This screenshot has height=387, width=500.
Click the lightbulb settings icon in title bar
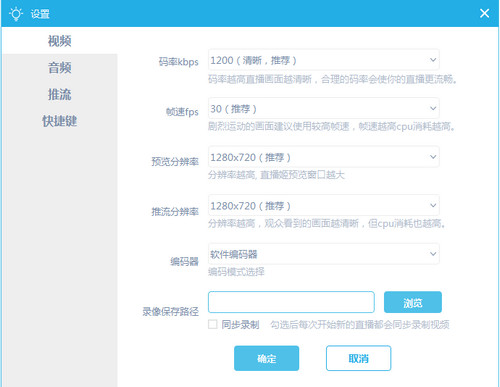point(16,14)
